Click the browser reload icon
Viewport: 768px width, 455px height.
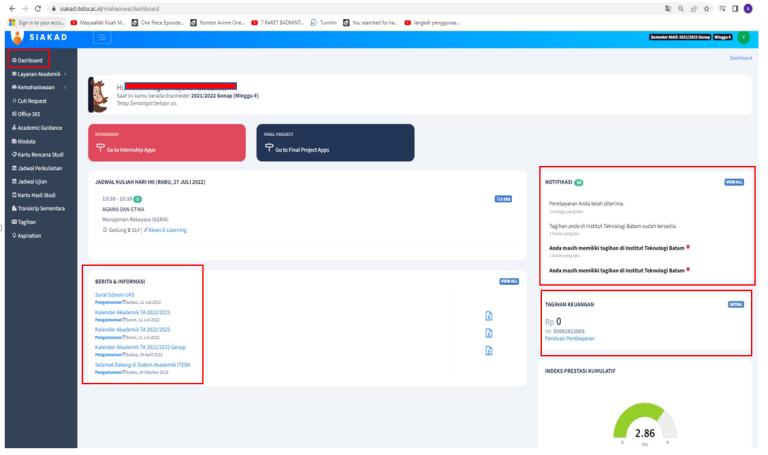(x=37, y=8)
